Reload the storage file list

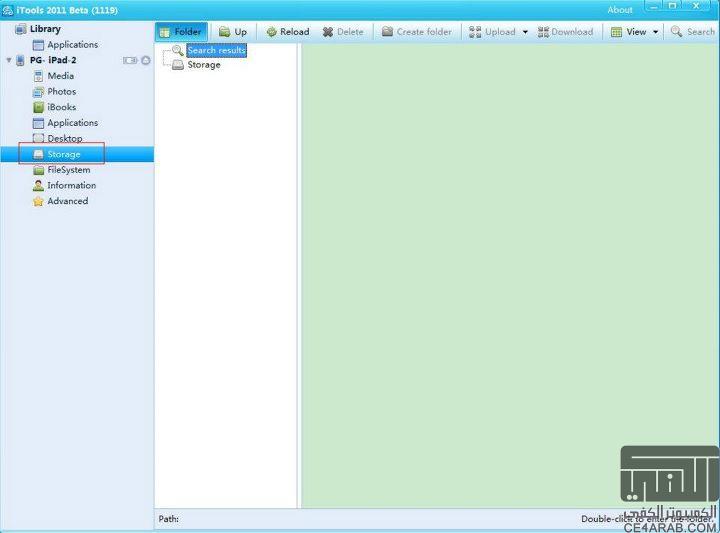[x=288, y=32]
